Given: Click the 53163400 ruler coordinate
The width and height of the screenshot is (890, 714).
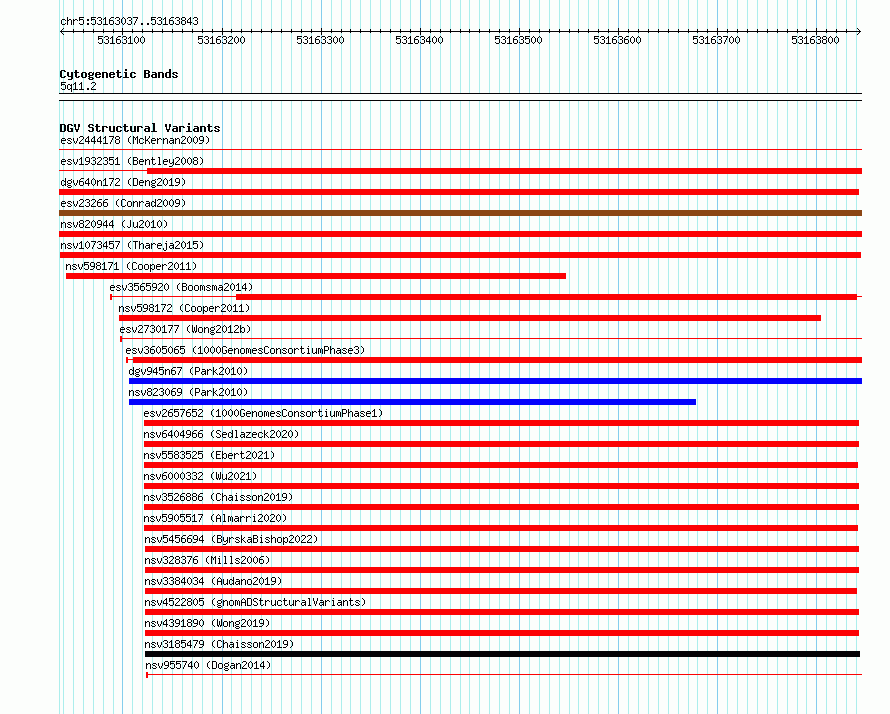Looking at the screenshot, I should pos(419,40).
